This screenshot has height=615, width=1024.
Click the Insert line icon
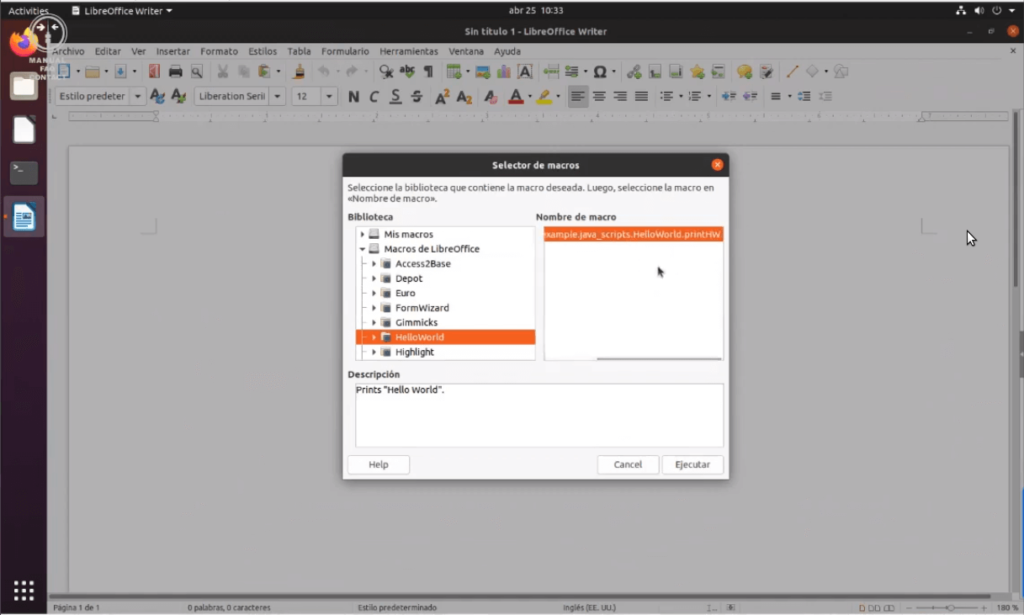pos(792,72)
